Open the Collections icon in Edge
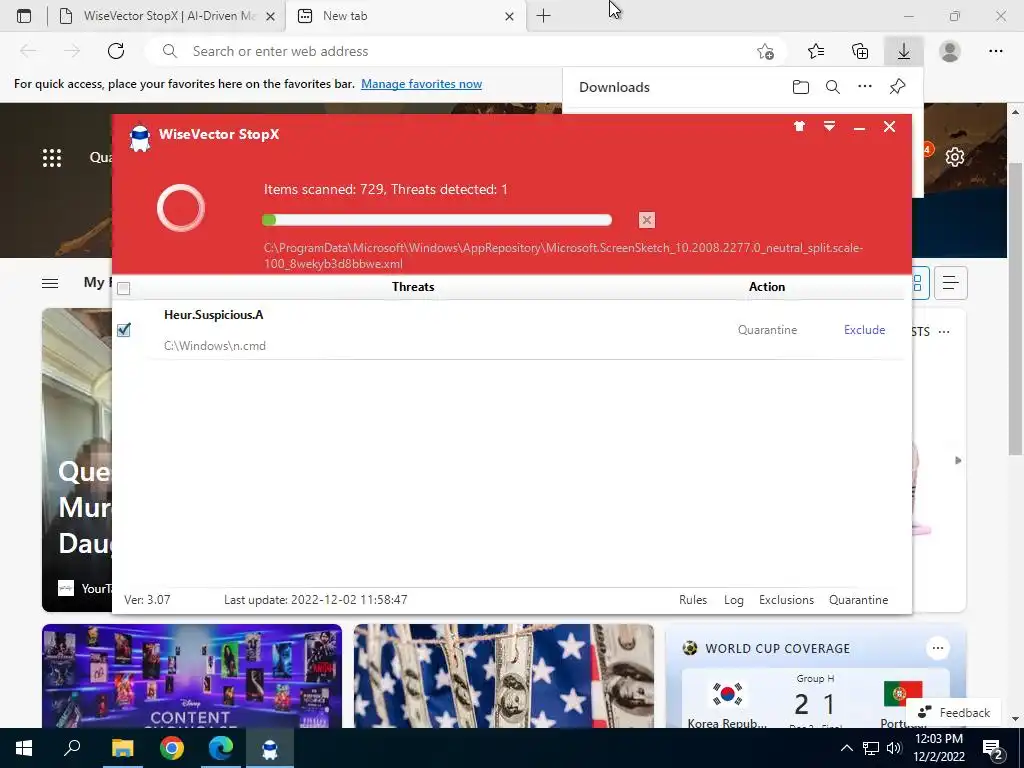1024x768 pixels. tap(860, 51)
